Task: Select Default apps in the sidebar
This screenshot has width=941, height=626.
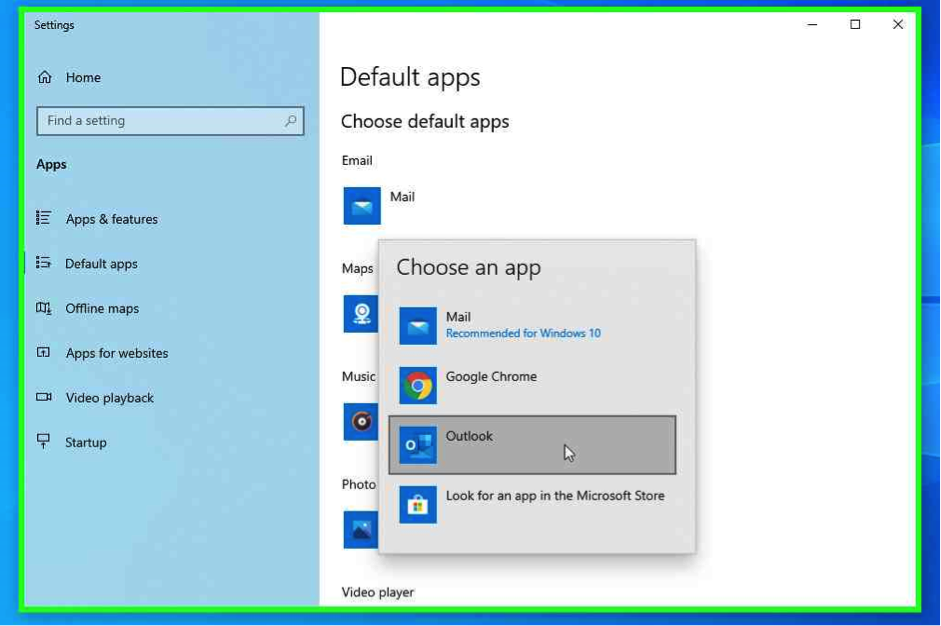Action: point(101,264)
